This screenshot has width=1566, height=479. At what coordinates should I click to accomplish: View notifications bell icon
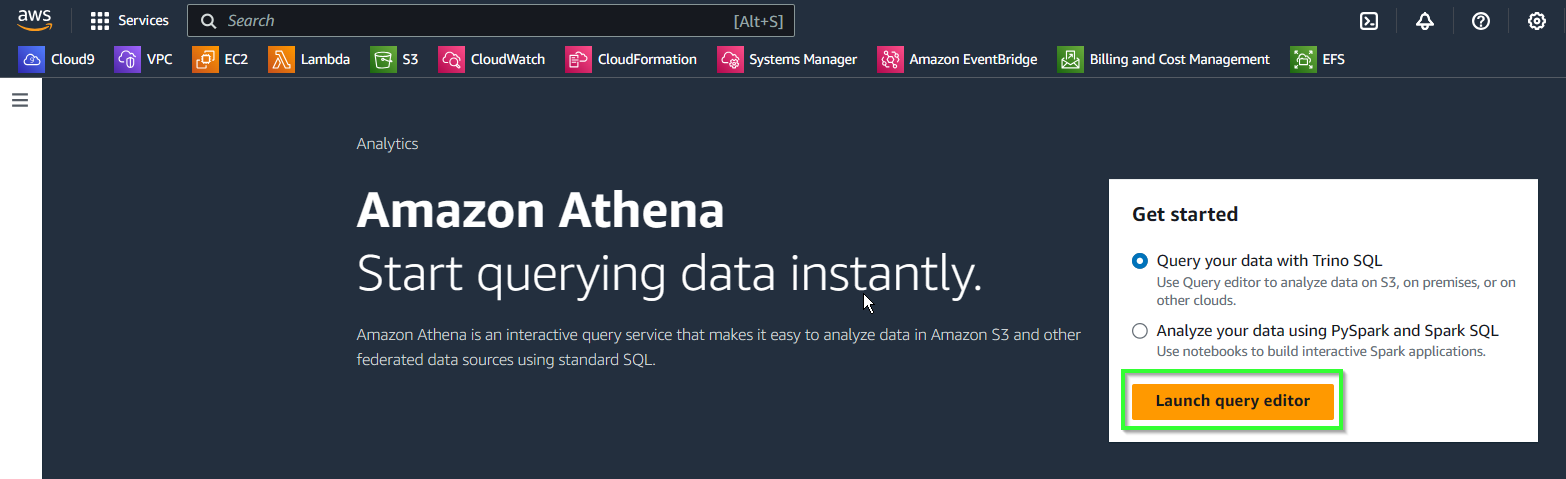tap(1426, 21)
